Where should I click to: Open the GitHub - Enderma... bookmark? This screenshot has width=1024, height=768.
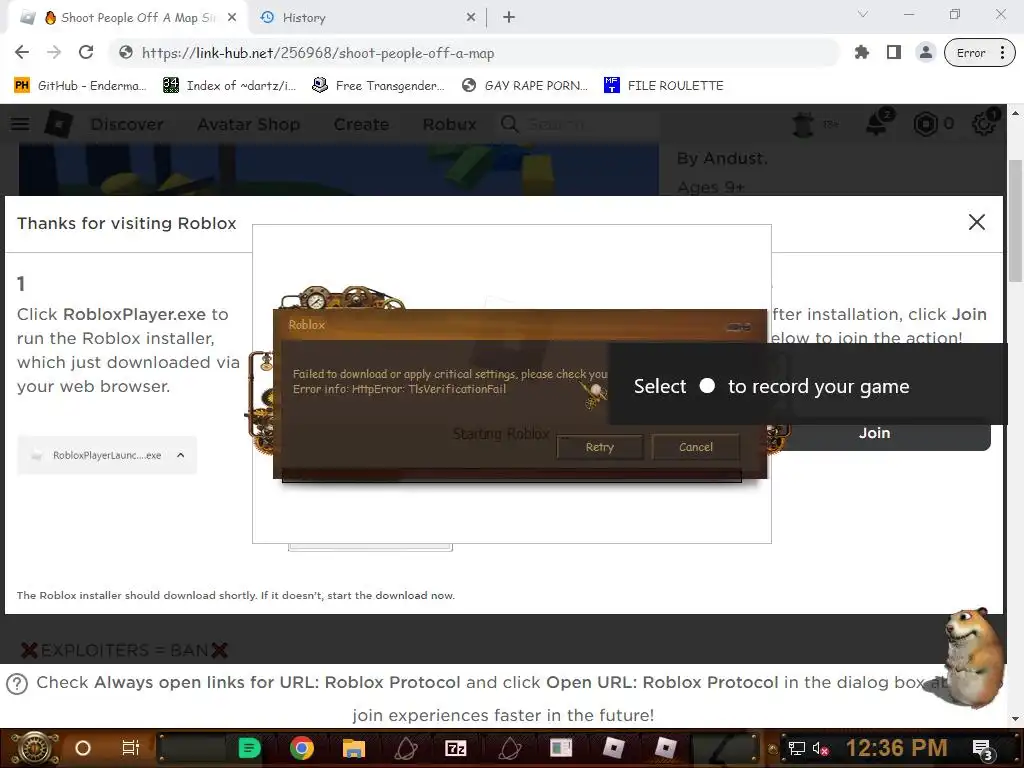[80, 86]
